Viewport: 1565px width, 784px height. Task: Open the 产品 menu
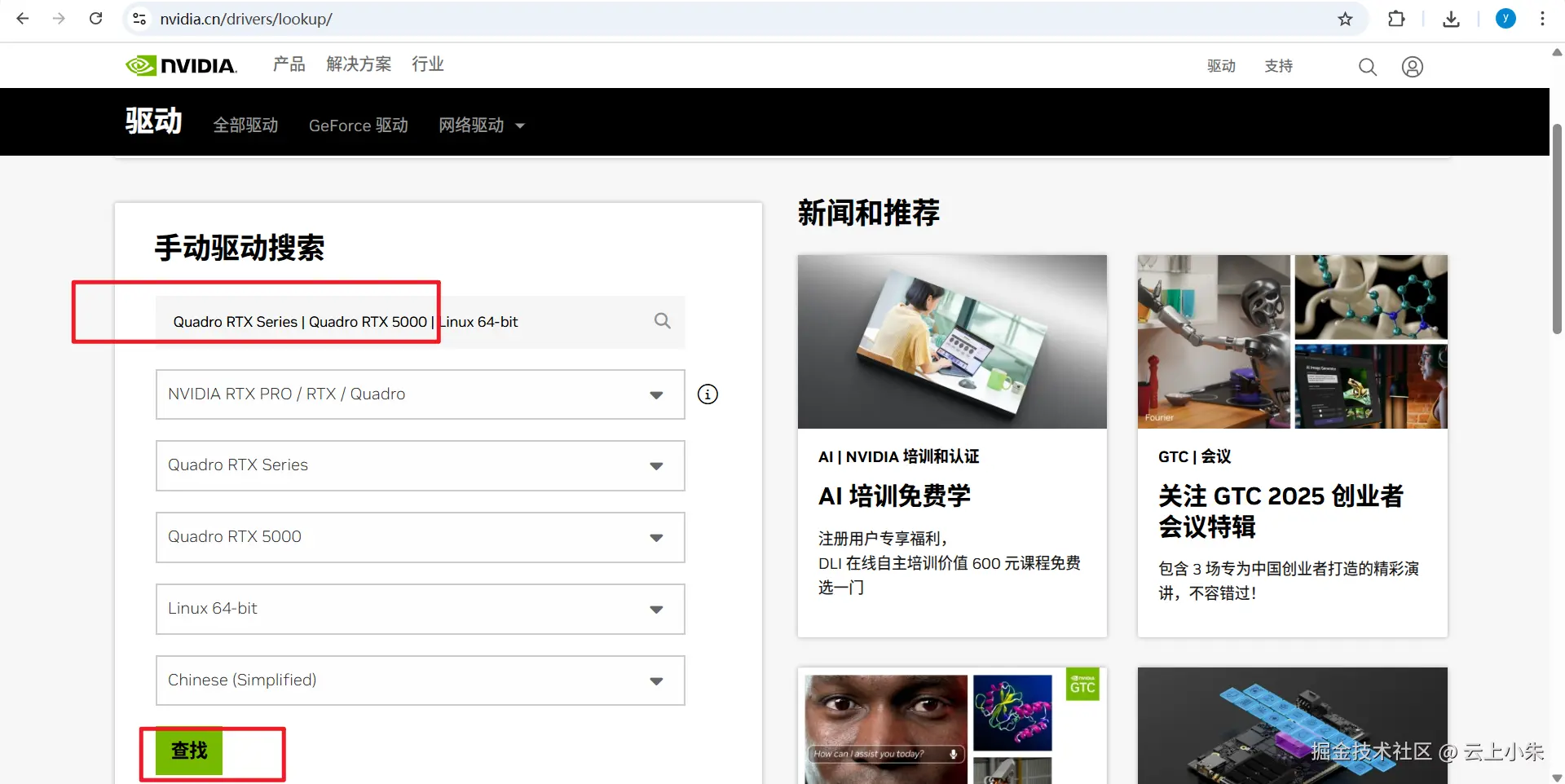pos(289,64)
